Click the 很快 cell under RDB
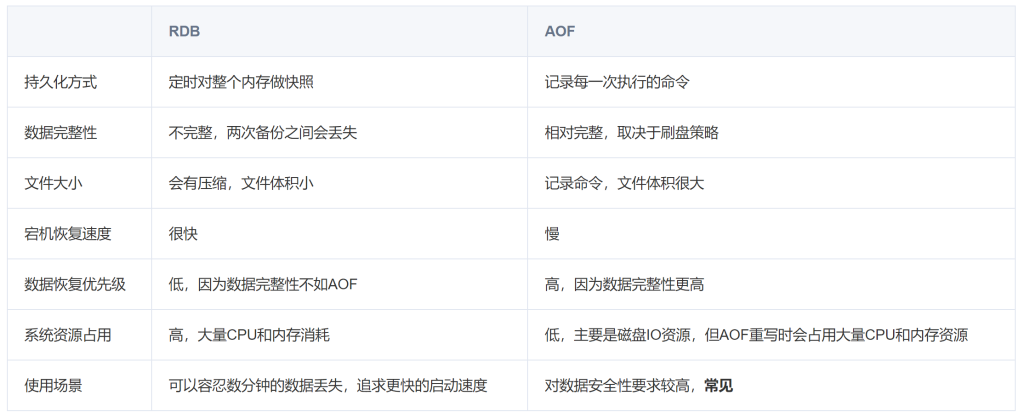1024x418 pixels. coord(183,234)
